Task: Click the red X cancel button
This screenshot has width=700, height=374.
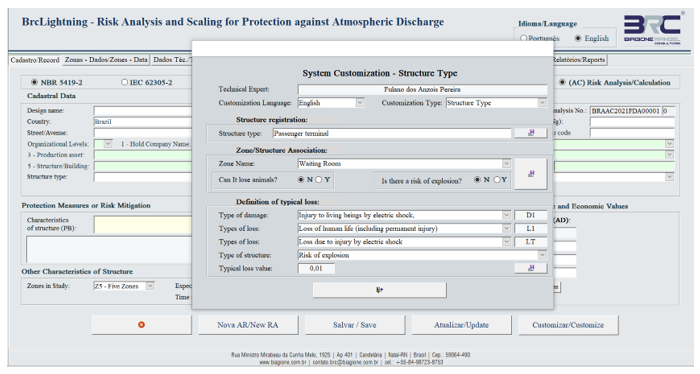Action: 142,325
